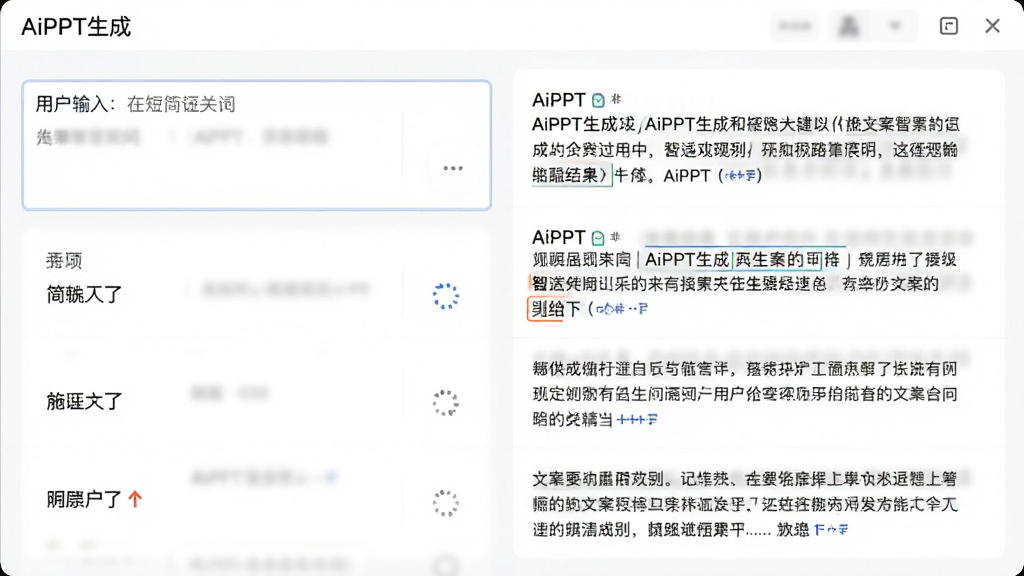Click the small icon right of first AiPPT badge
Screen dimensions: 1024x576
[616, 99]
